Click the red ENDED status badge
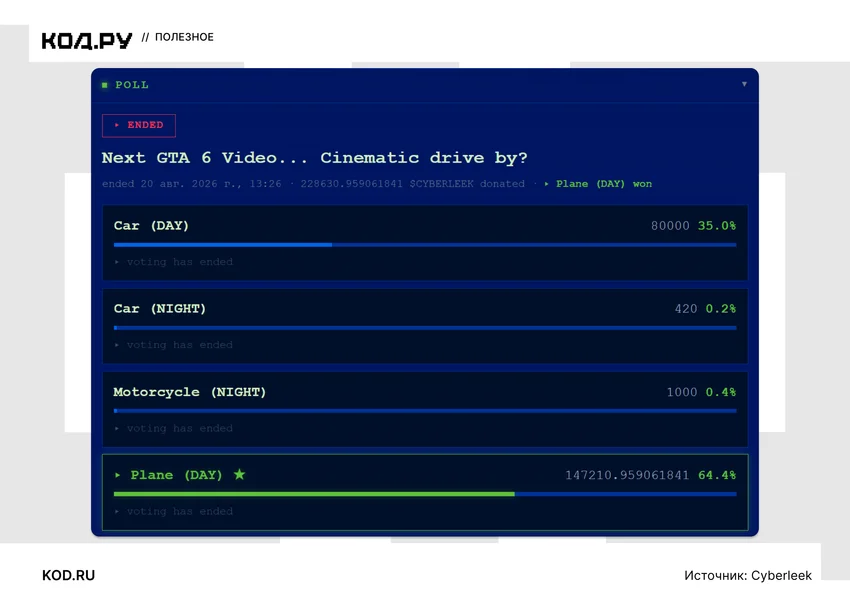850x605 pixels. (139, 125)
